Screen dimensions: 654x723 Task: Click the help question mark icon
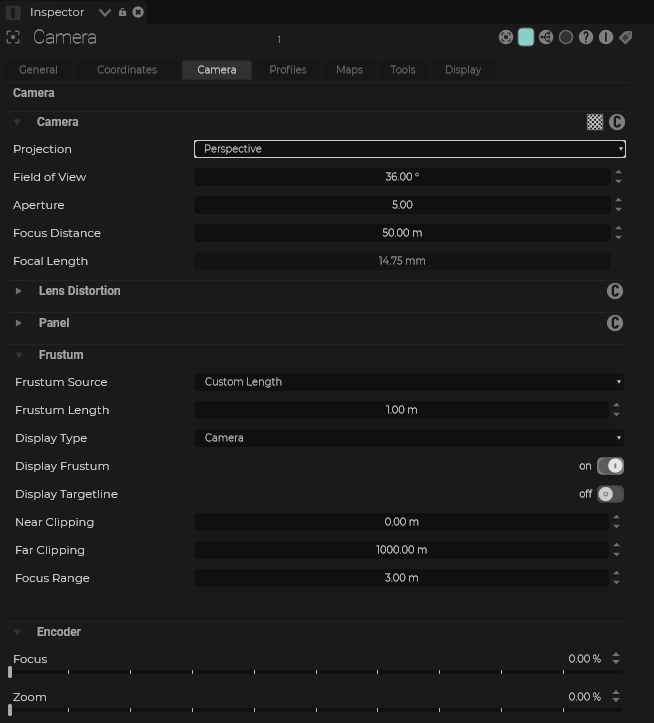[586, 38]
